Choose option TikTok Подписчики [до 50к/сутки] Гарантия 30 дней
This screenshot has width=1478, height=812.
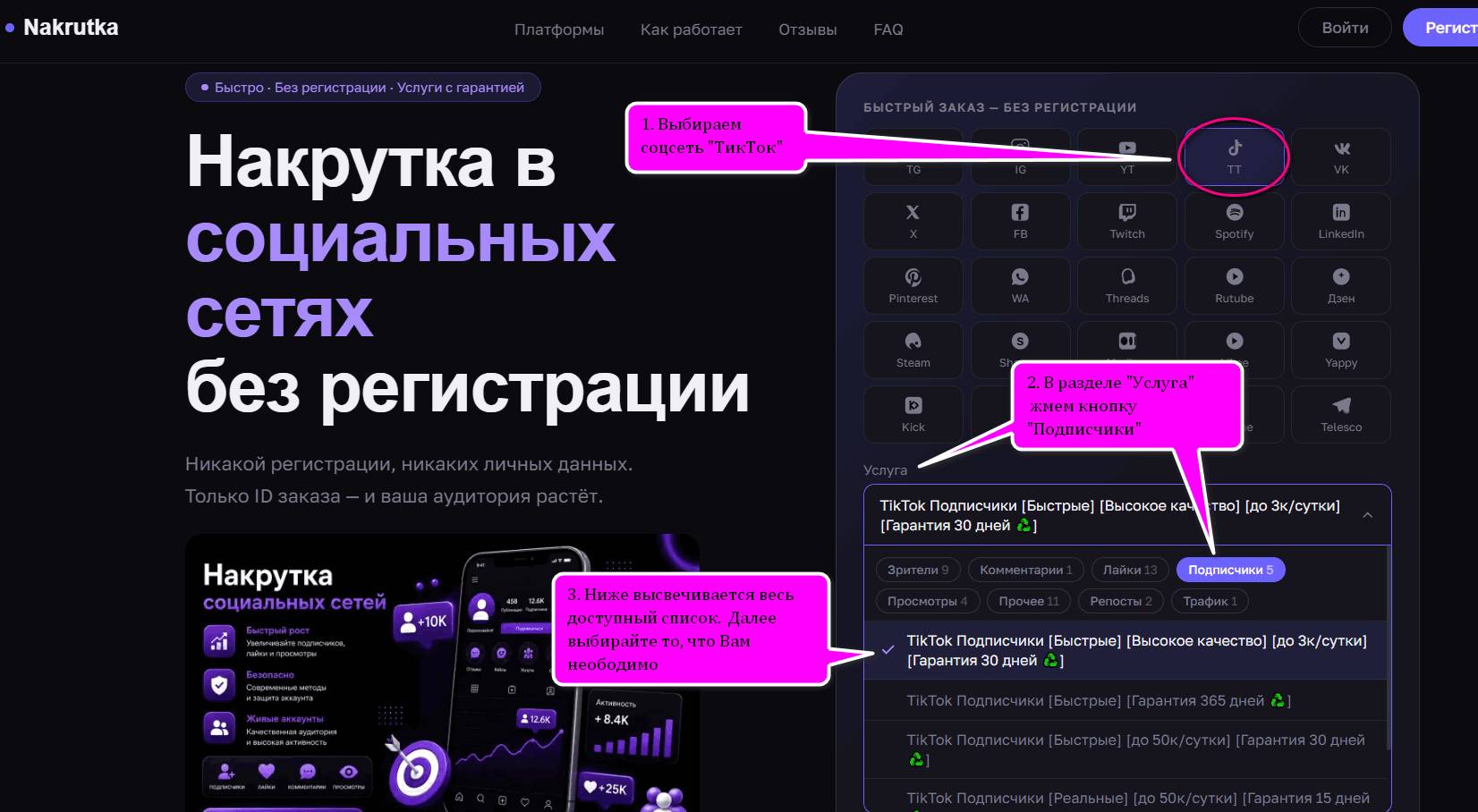(1125, 749)
